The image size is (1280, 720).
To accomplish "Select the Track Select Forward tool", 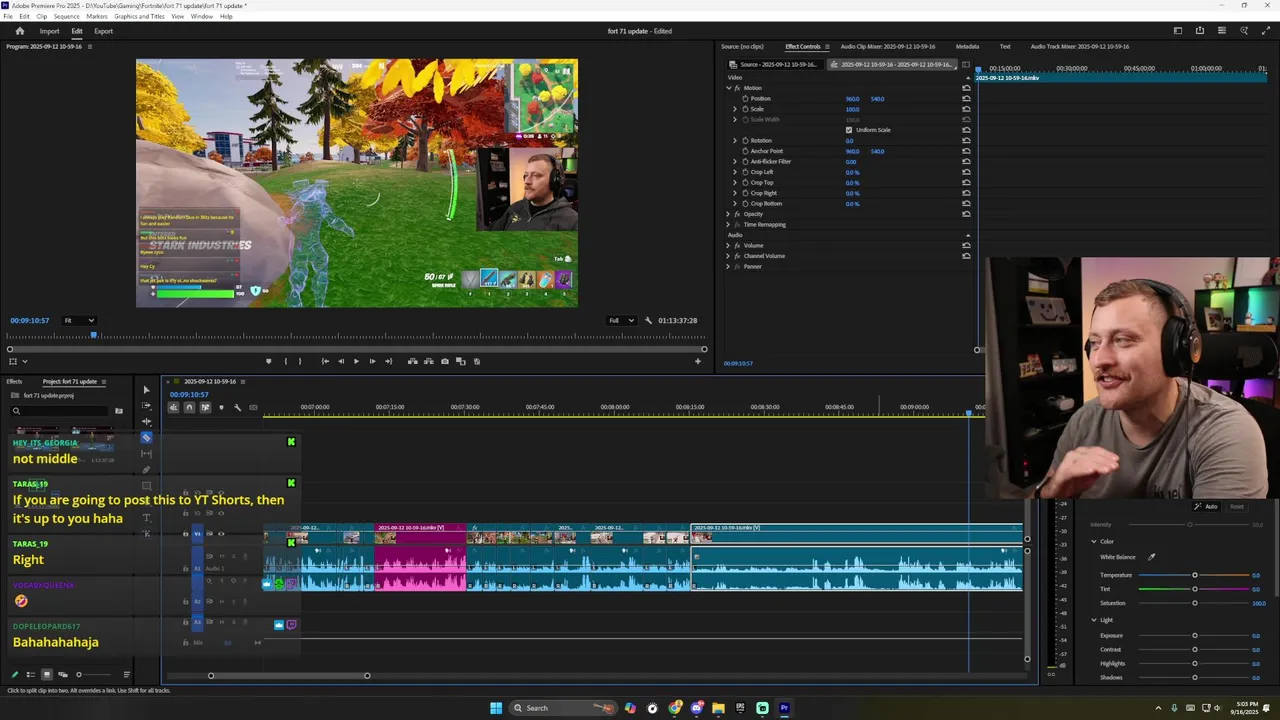I will pyautogui.click(x=146, y=406).
